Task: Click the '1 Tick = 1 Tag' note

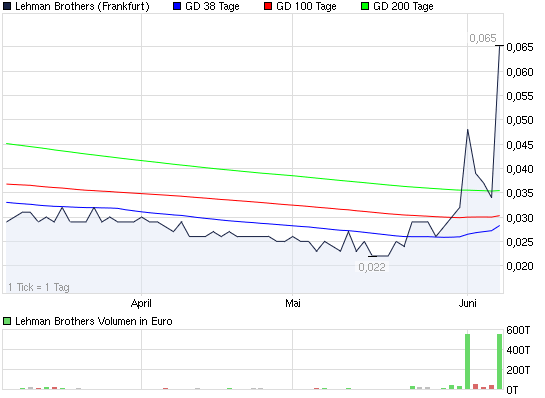Action: (x=39, y=287)
